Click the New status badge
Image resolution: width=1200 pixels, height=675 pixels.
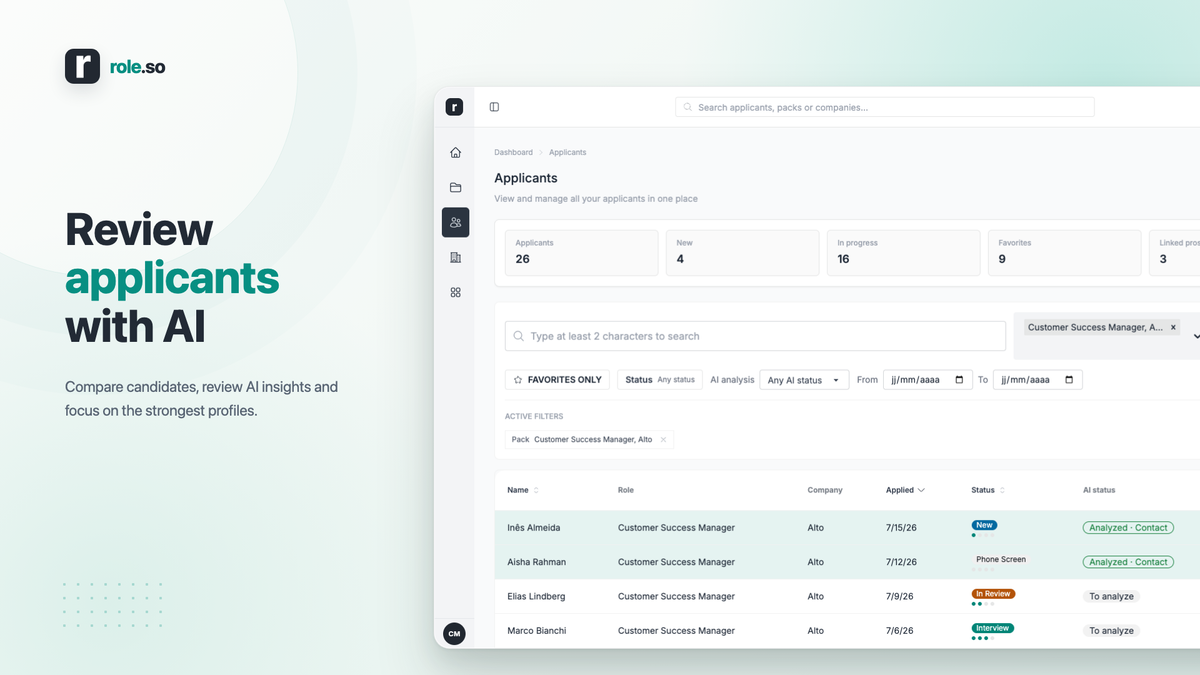(984, 525)
